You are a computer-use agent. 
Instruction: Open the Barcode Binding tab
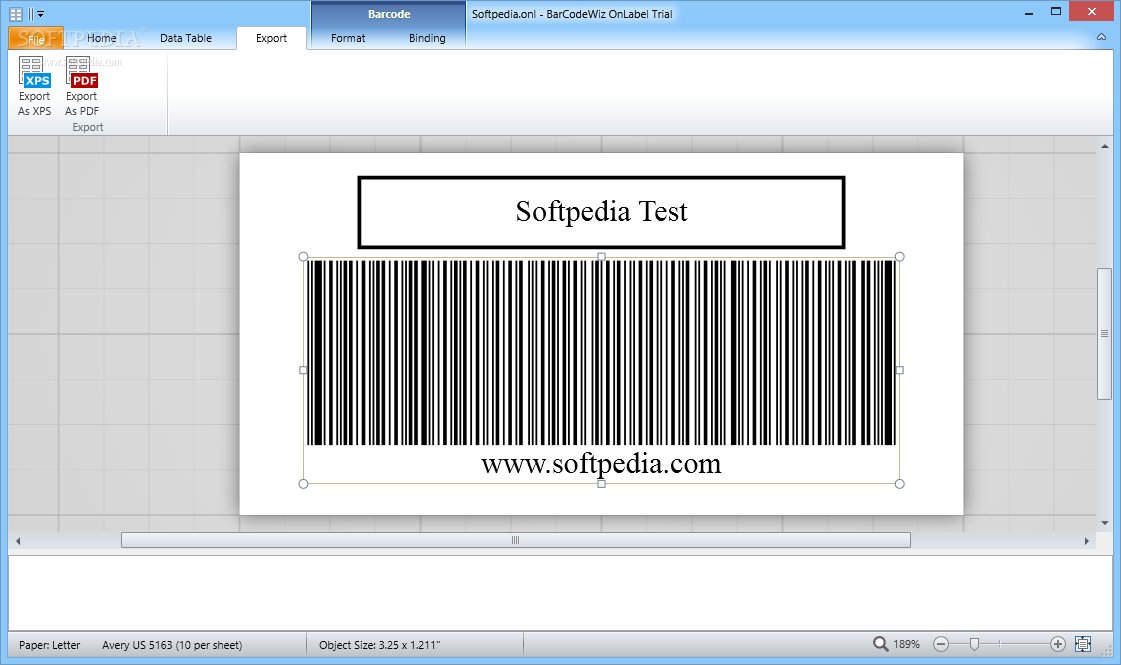(427, 38)
